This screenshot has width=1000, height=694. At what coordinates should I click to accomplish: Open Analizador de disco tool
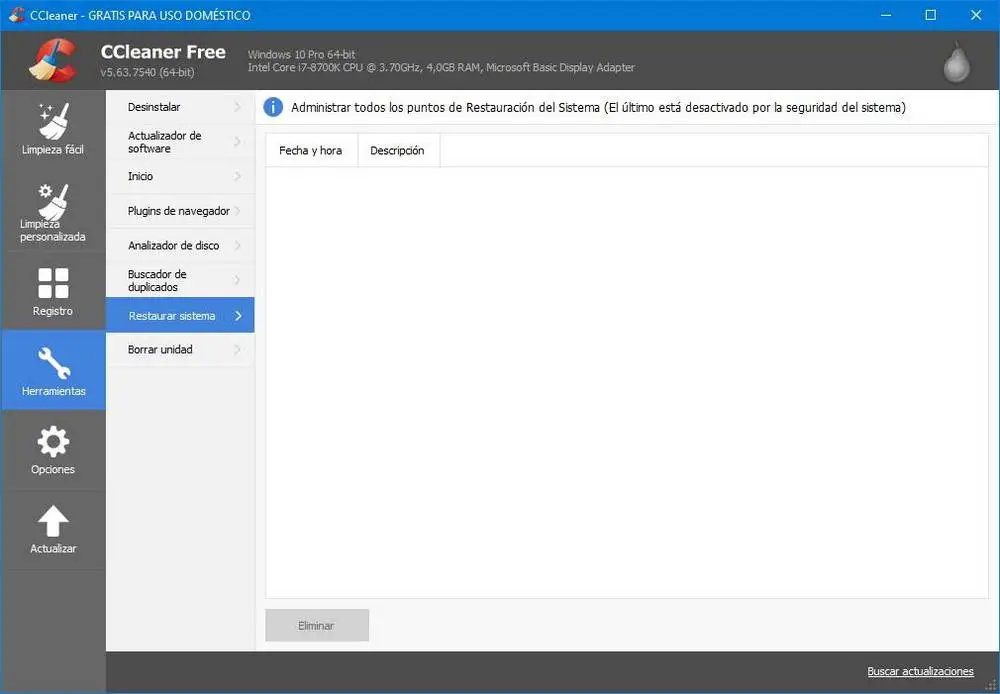tap(180, 246)
